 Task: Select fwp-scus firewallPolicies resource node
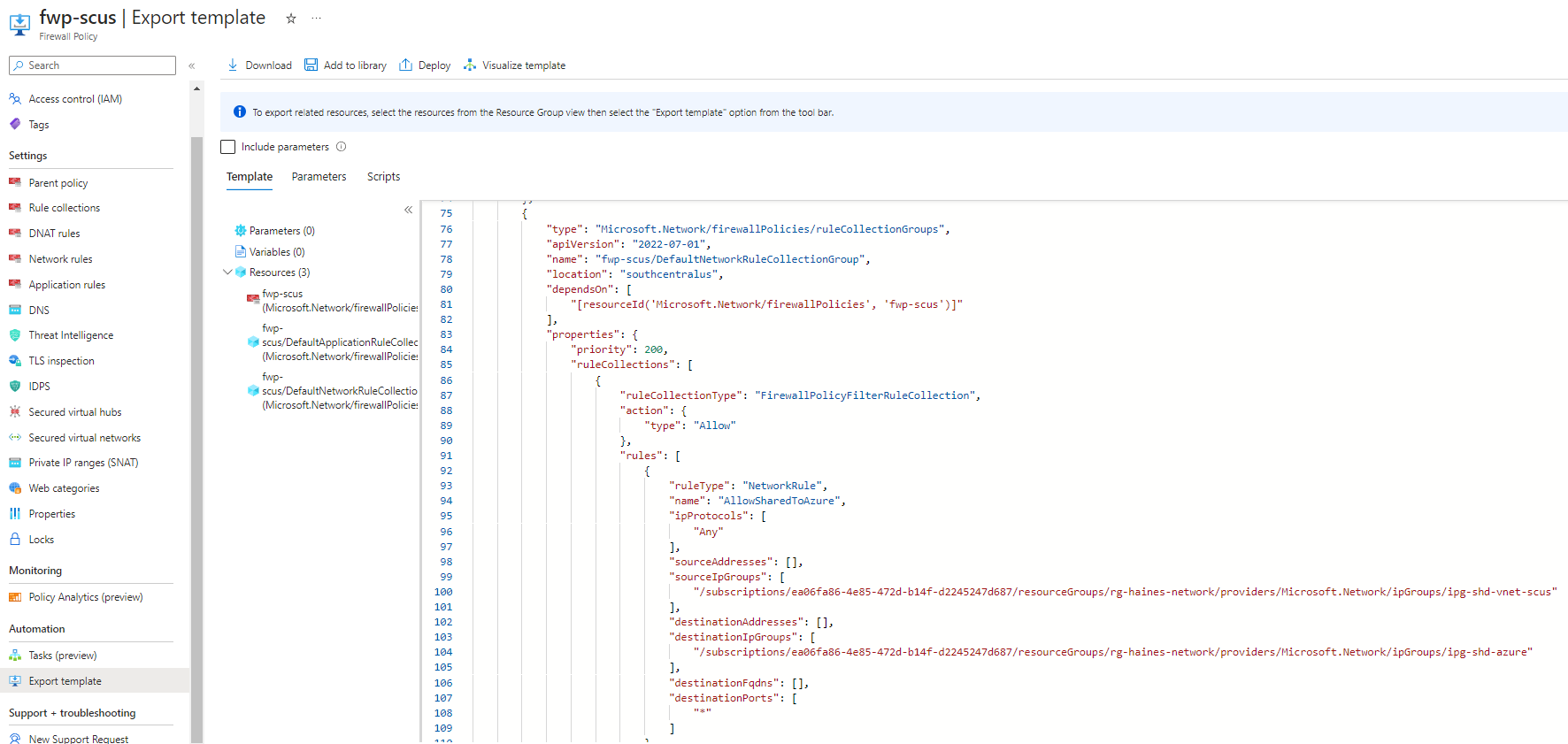pos(333,301)
